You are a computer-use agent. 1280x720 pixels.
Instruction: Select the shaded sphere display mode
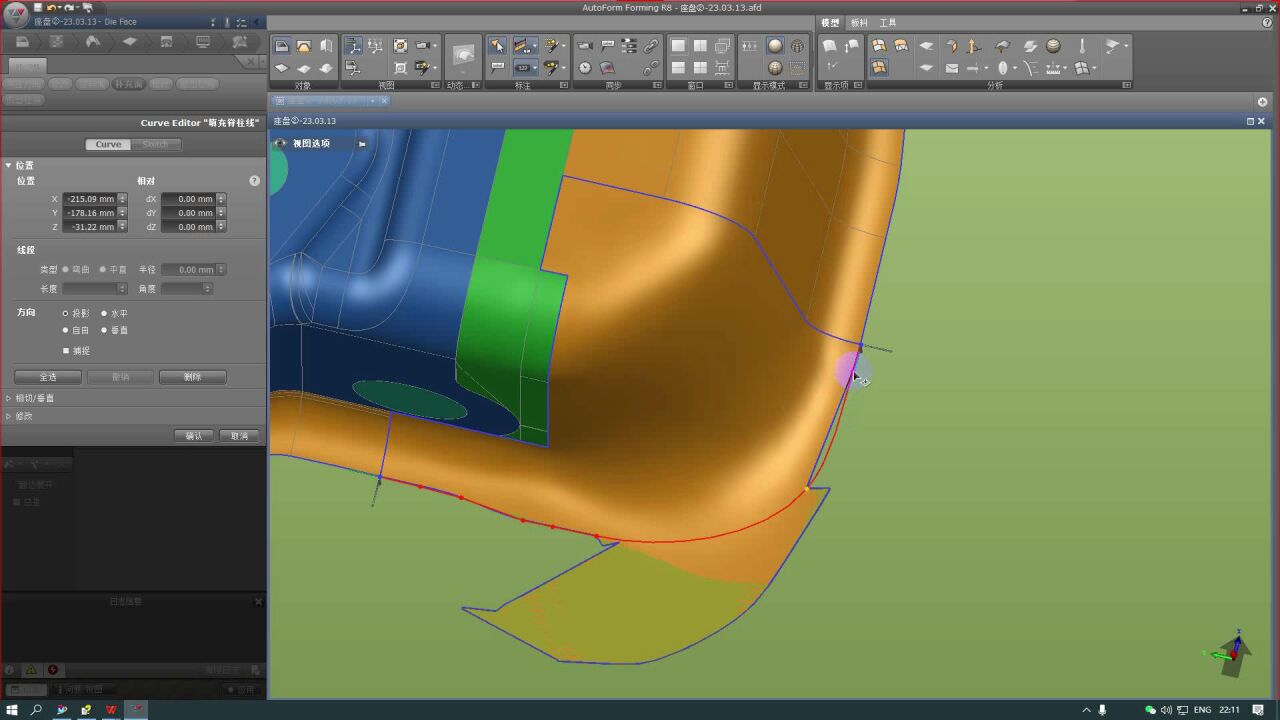coord(775,46)
